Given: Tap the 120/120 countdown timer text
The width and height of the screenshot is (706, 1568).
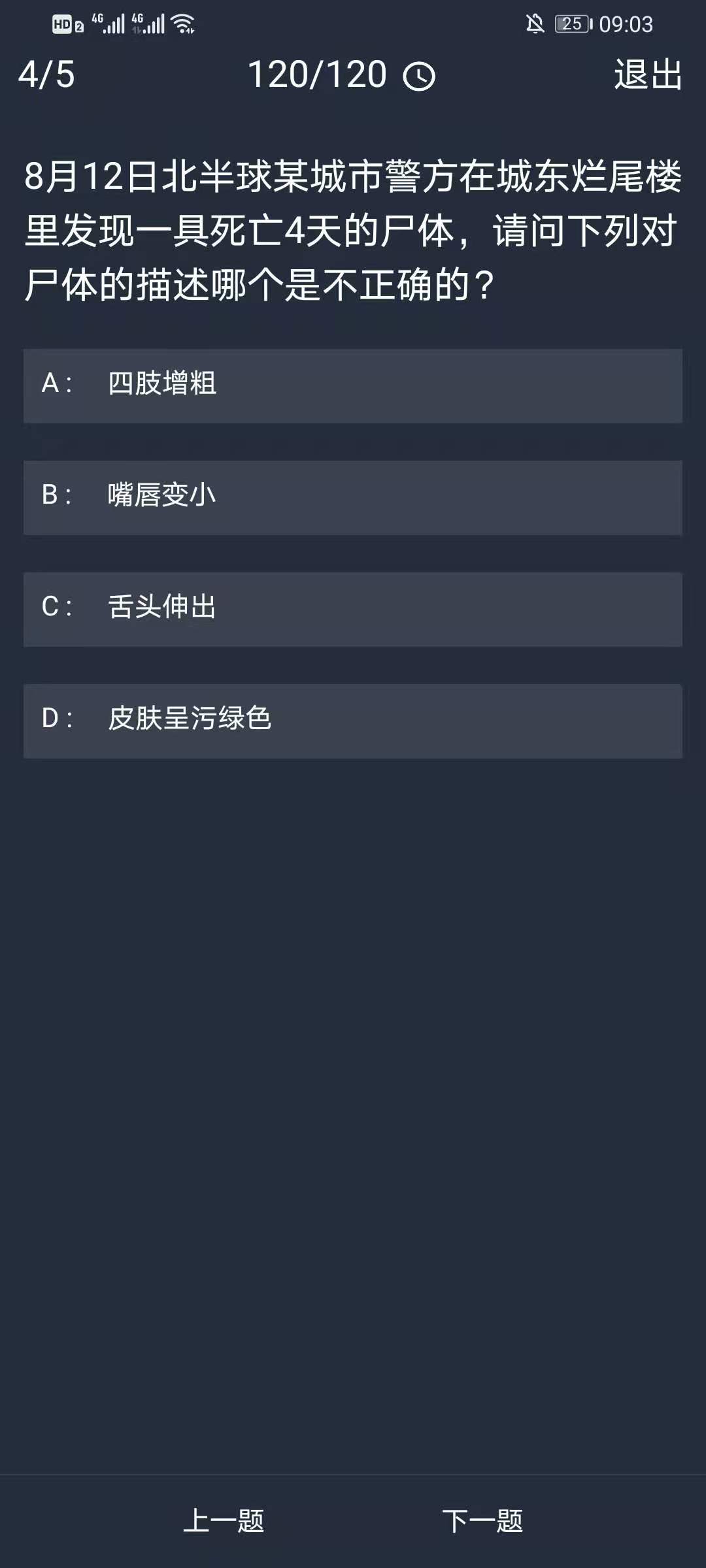Looking at the screenshot, I should click(x=318, y=74).
